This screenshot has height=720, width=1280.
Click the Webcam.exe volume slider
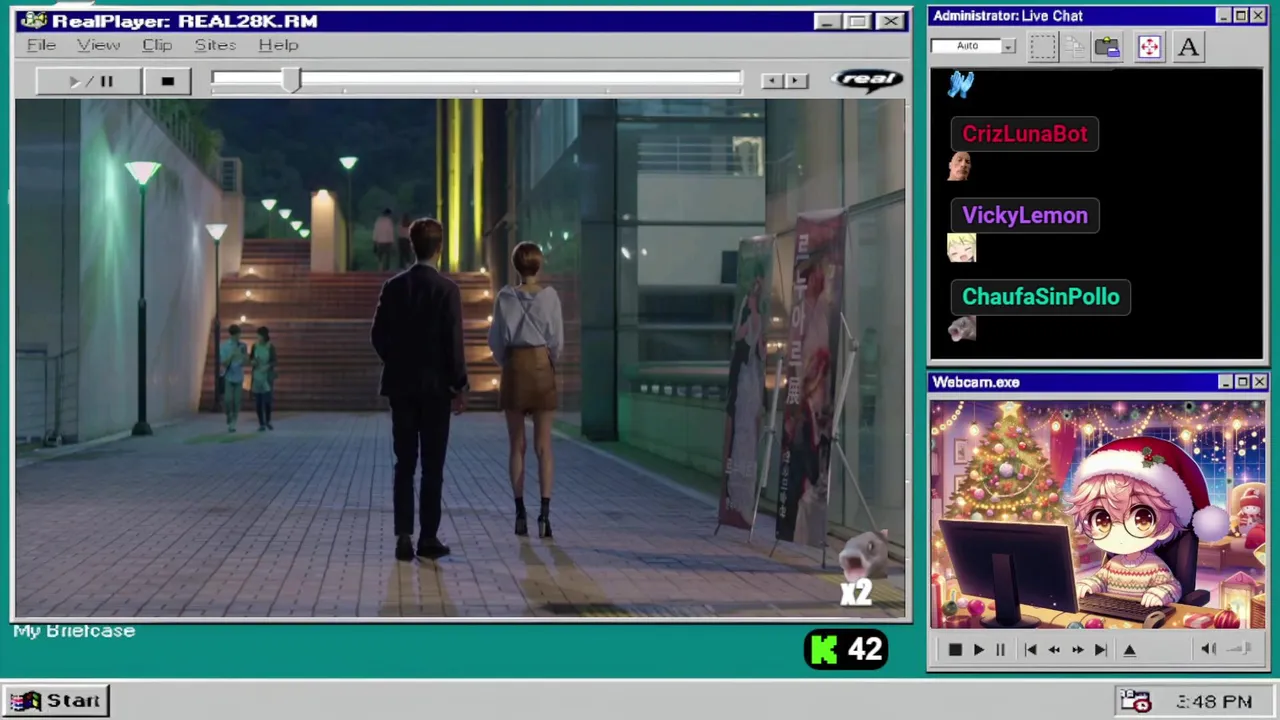(1240, 649)
